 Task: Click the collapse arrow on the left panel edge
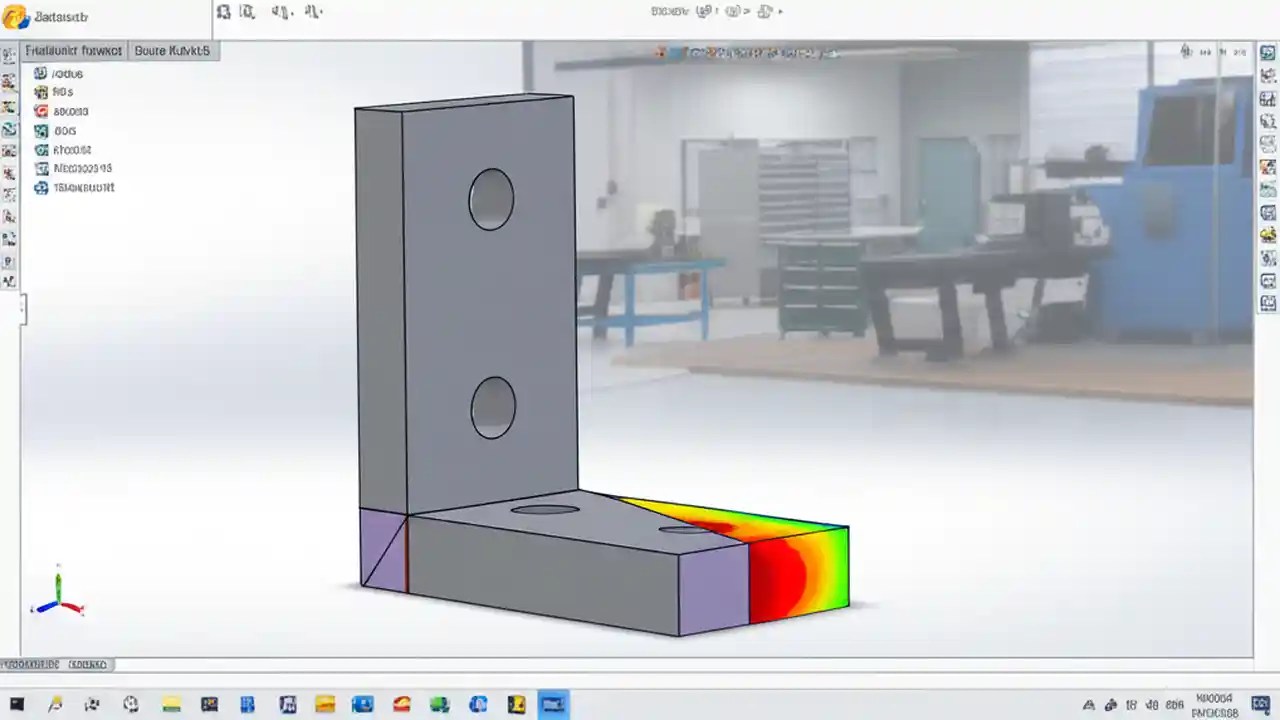click(x=22, y=310)
